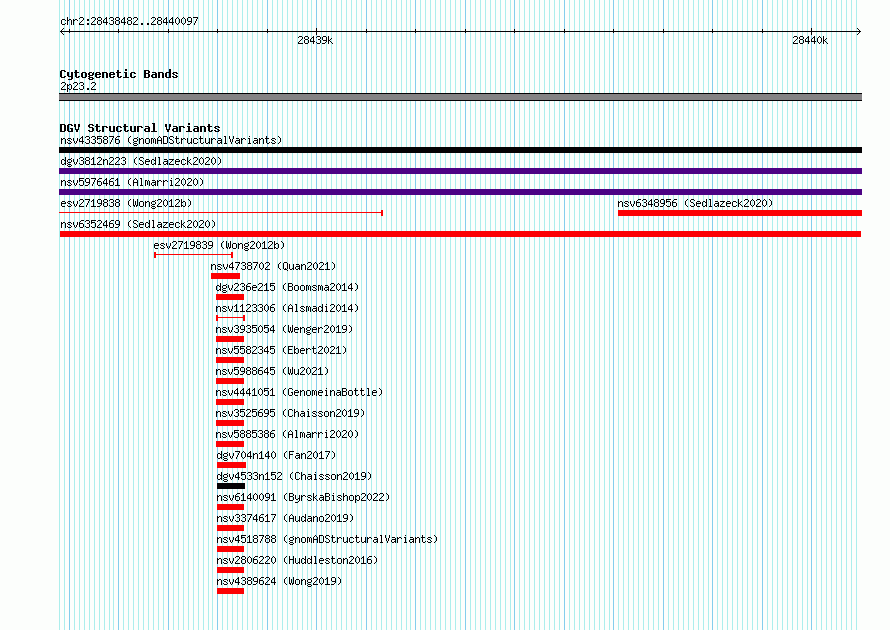The height and width of the screenshot is (630, 890).
Task: Click red bar under nsv5582345
Action: tap(230, 360)
